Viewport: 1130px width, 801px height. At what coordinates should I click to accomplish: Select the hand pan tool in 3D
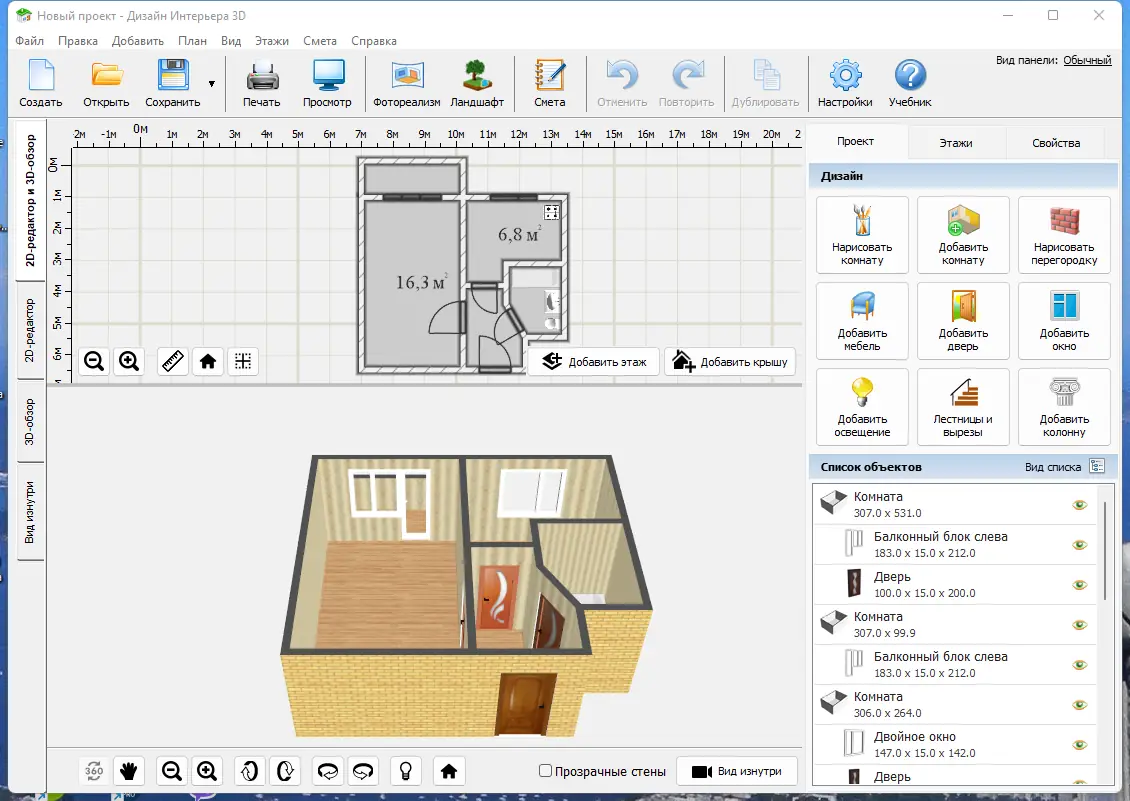(x=129, y=771)
